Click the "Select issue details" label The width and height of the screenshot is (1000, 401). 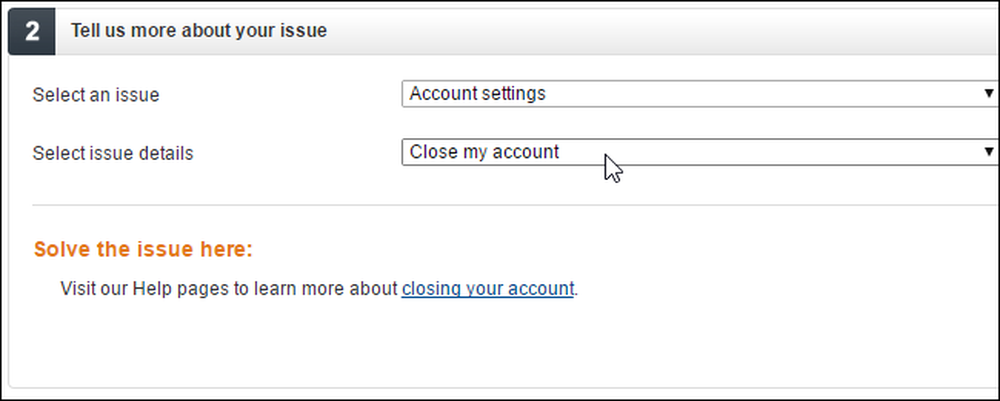click(x=113, y=154)
